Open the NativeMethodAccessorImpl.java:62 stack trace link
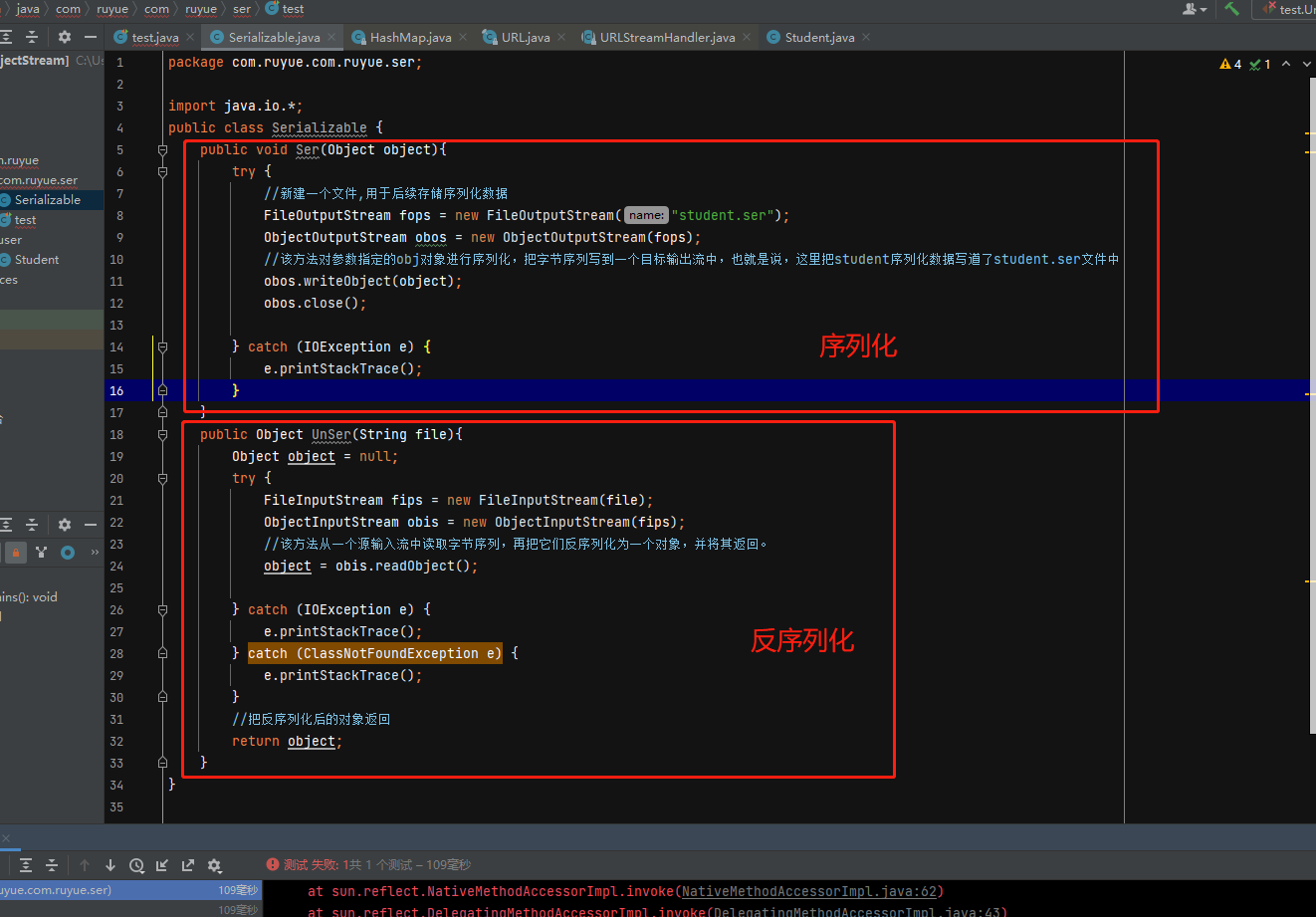This screenshot has height=917, width=1316. pos(807,891)
